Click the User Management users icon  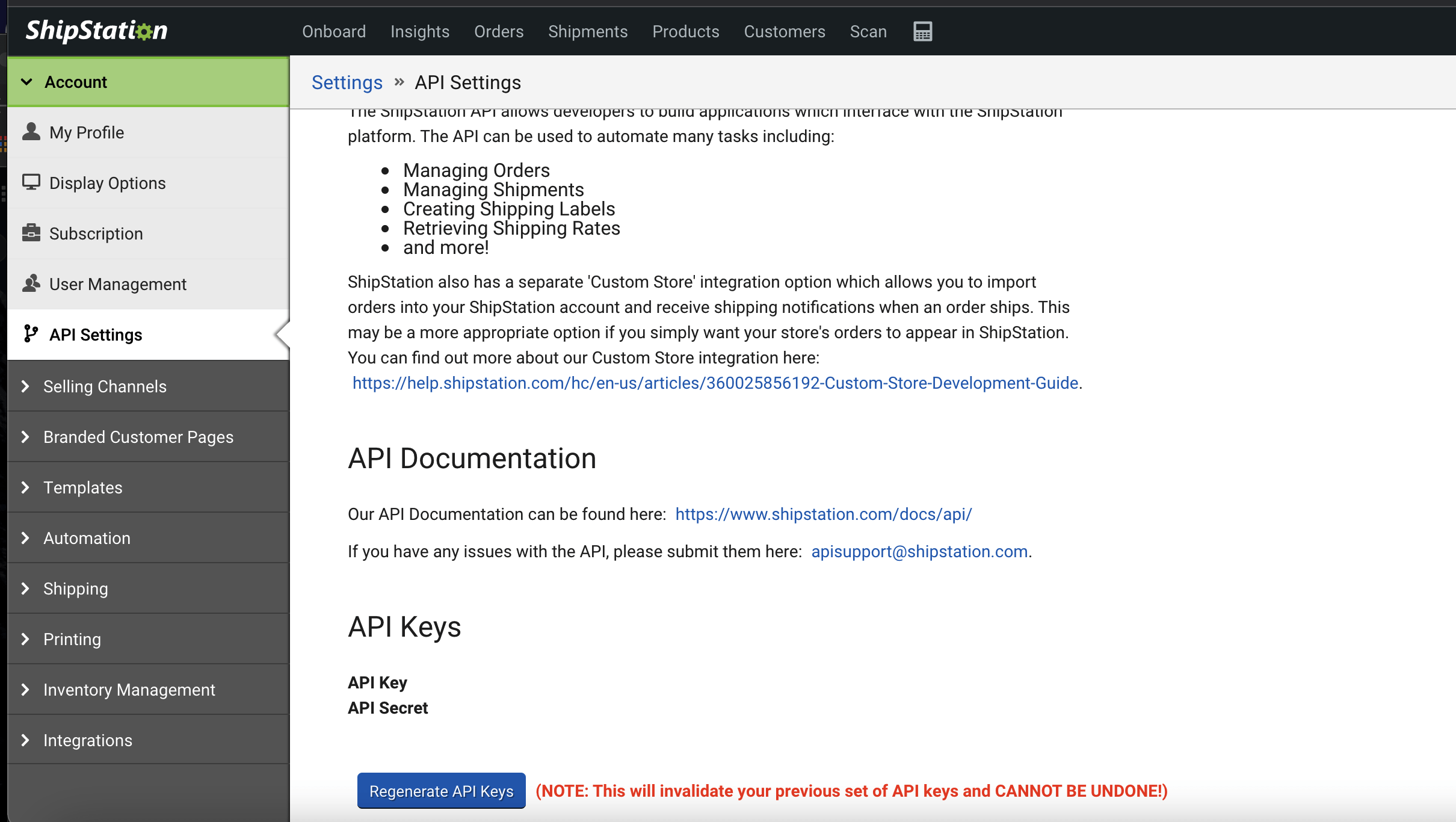tap(31, 283)
